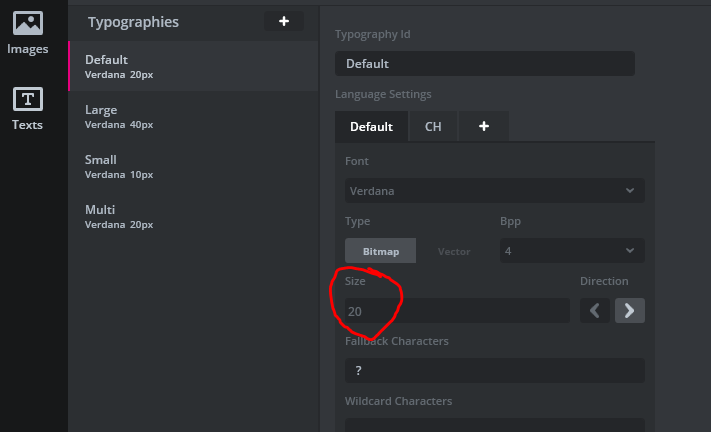Add a new language tab with plus
The height and width of the screenshot is (432, 711).
(484, 127)
